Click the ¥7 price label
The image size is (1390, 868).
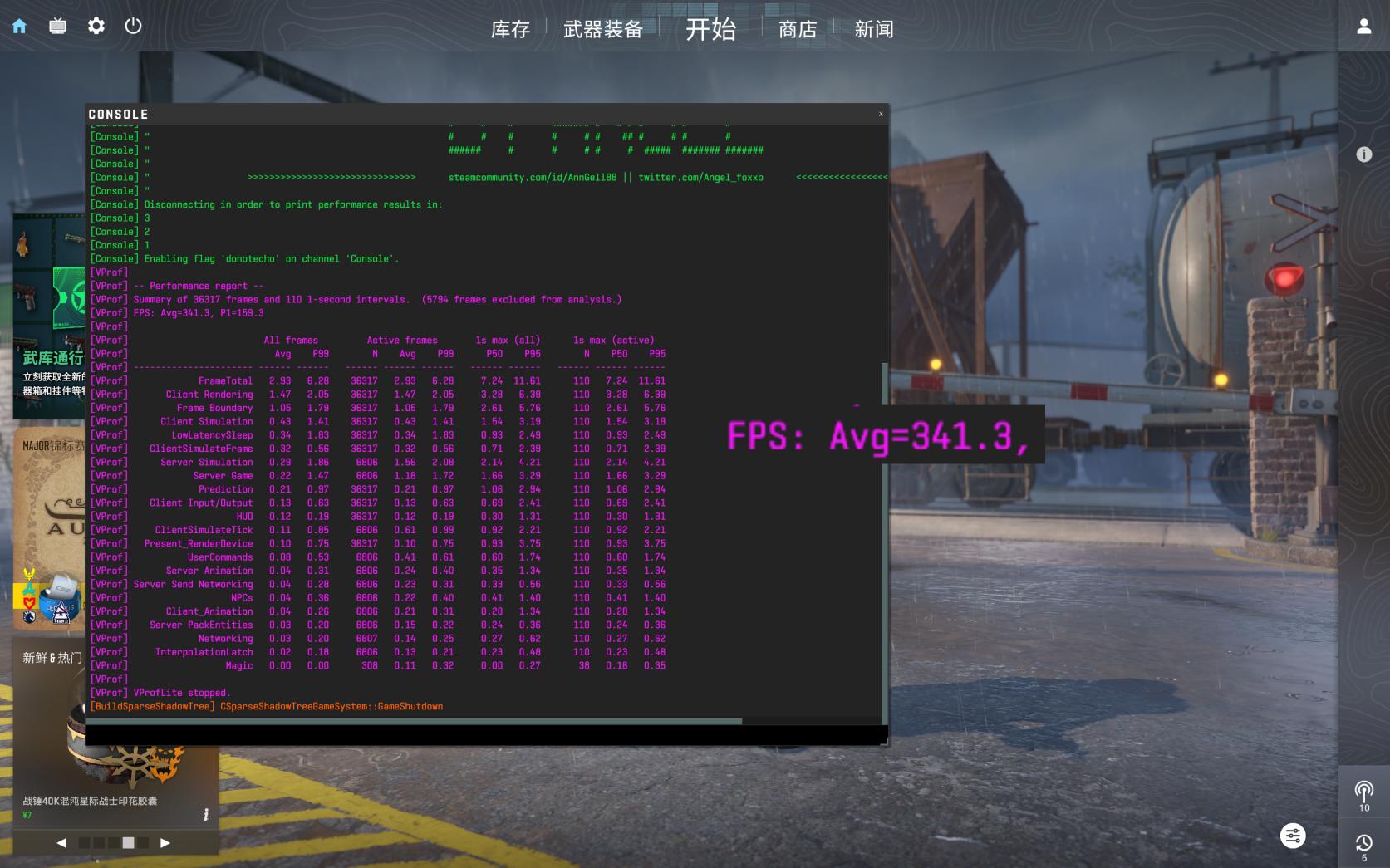[x=27, y=816]
